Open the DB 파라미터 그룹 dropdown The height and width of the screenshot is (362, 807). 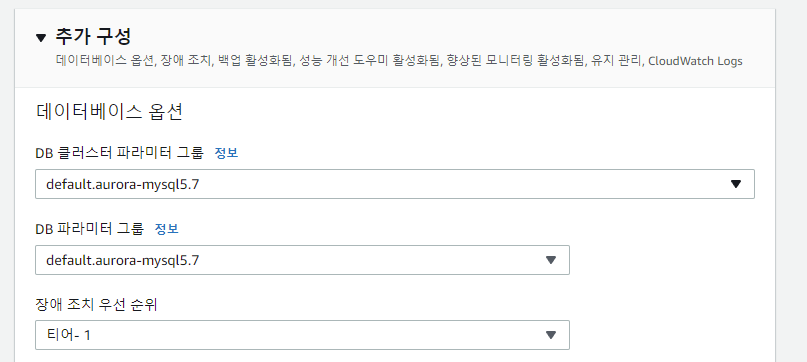click(302, 260)
